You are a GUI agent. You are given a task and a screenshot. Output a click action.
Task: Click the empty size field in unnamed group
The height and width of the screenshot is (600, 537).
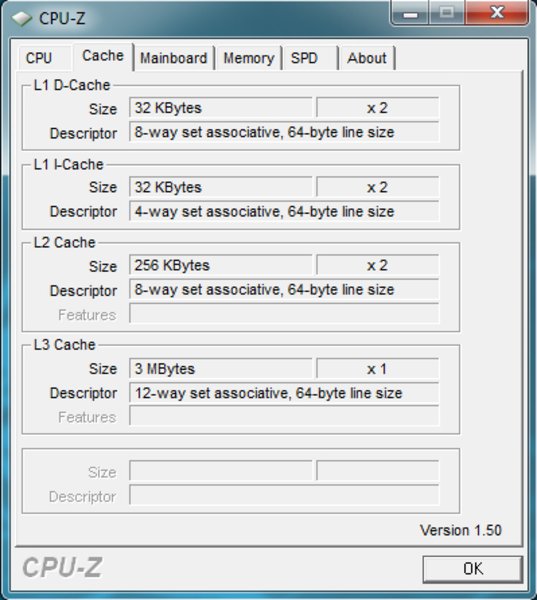coord(221,471)
